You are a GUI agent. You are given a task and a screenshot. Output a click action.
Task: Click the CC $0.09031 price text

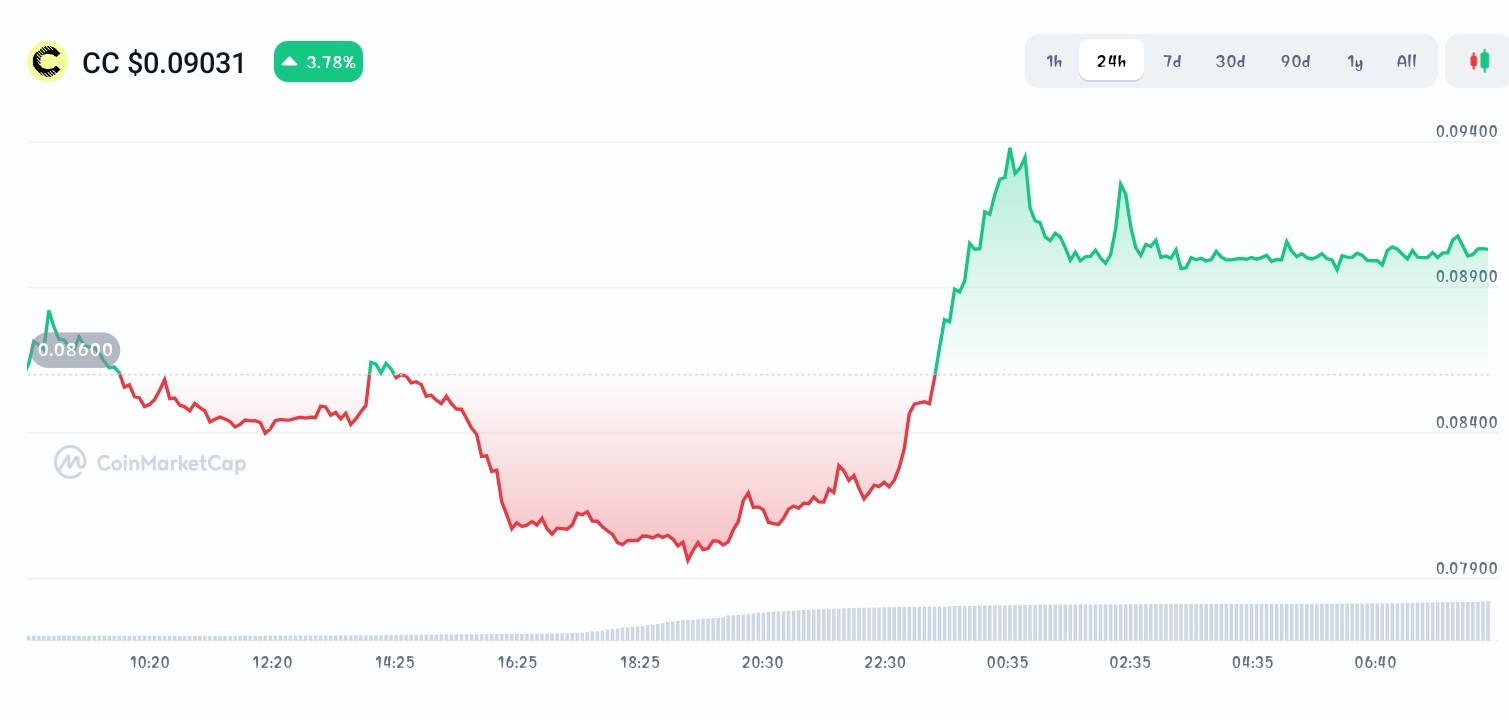[x=164, y=63]
